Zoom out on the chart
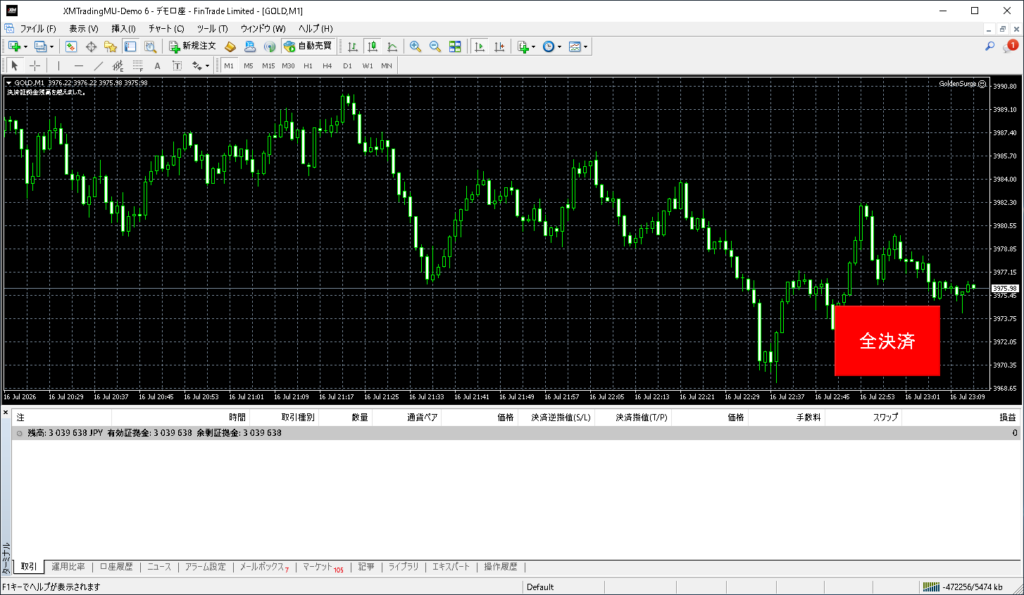 coord(435,46)
